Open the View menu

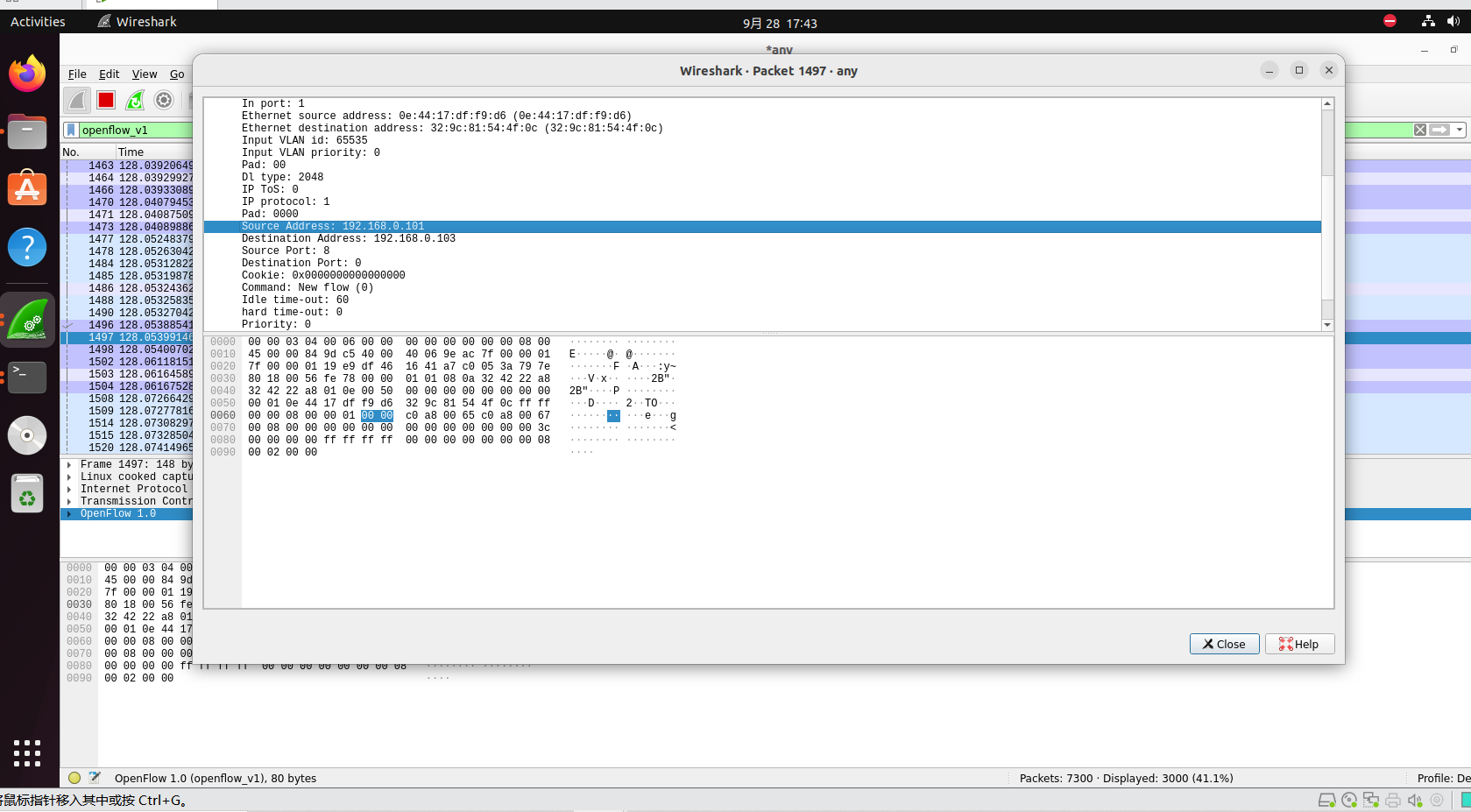(x=145, y=74)
